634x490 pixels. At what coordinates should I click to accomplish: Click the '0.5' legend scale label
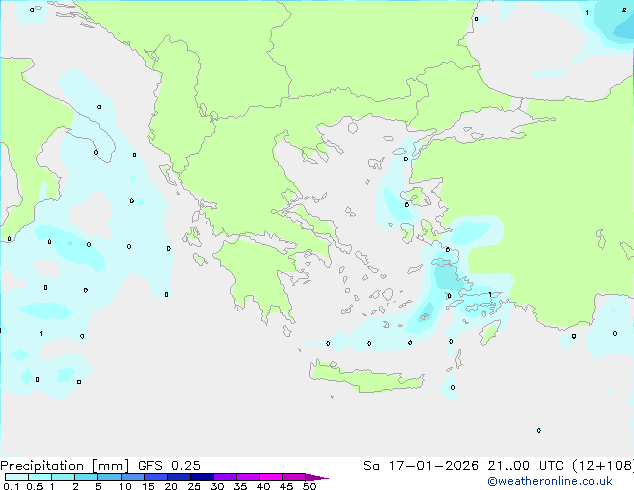[35, 486]
